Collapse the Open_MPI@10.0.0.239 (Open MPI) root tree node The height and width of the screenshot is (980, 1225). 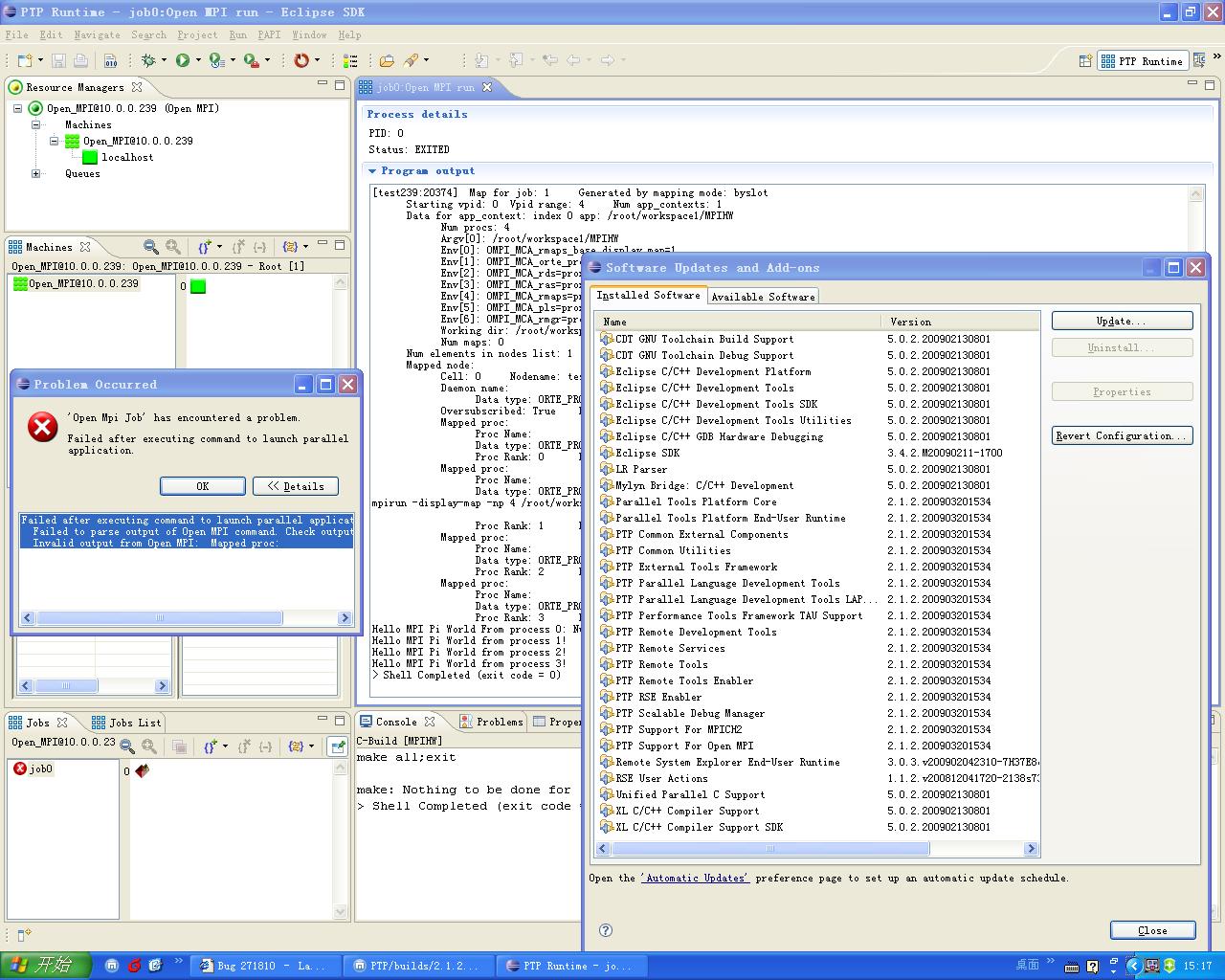18,108
